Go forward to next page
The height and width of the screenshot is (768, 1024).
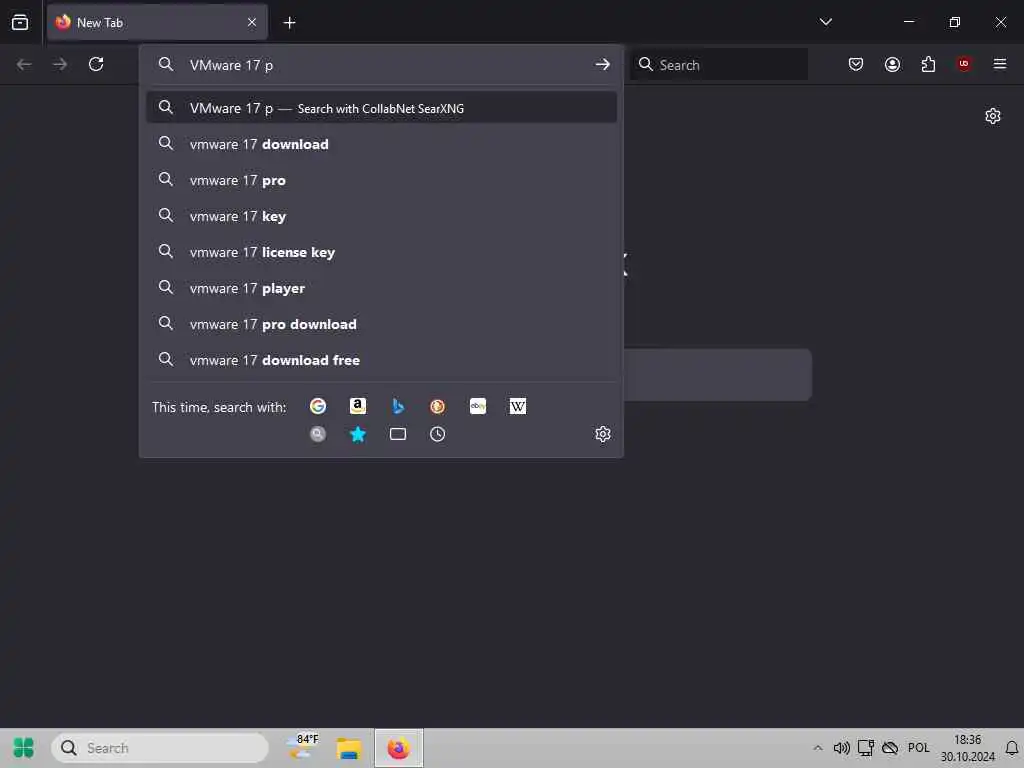pyautogui.click(x=60, y=64)
